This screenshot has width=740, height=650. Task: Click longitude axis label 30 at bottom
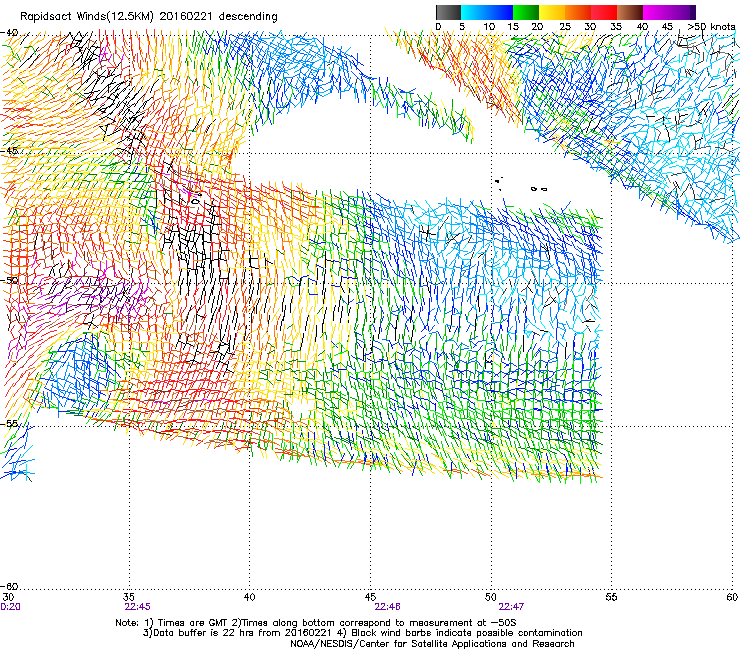[8, 597]
